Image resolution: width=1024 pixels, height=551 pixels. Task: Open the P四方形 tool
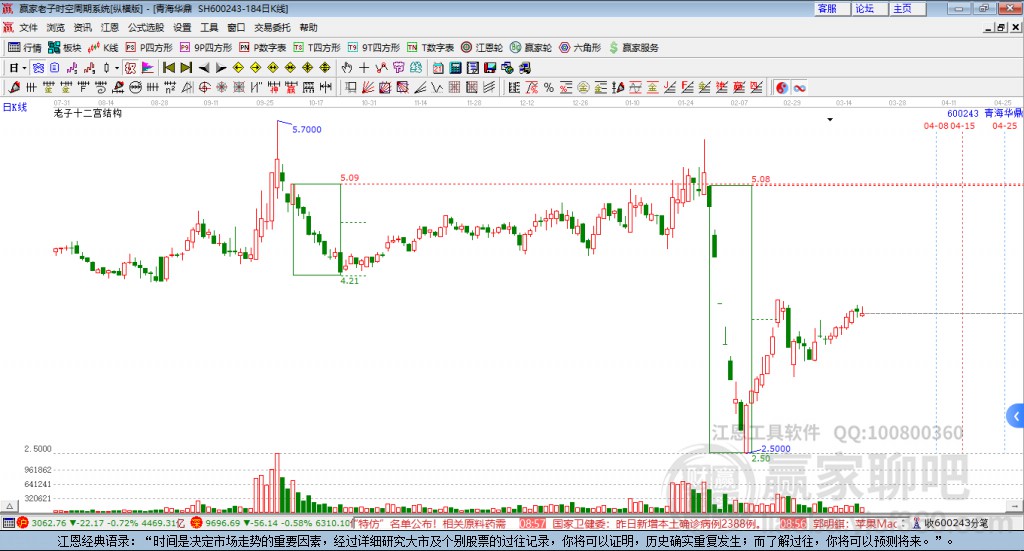coord(148,48)
